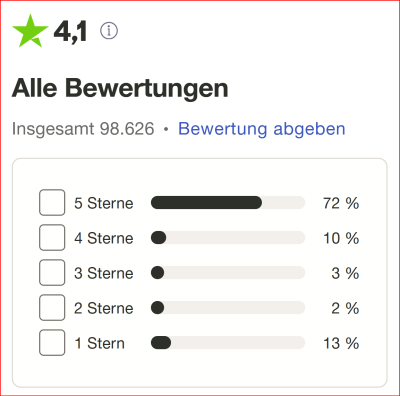This screenshot has height=396, width=400.
Task: Click the 2 Sterne rating bar
Action: (x=228, y=308)
